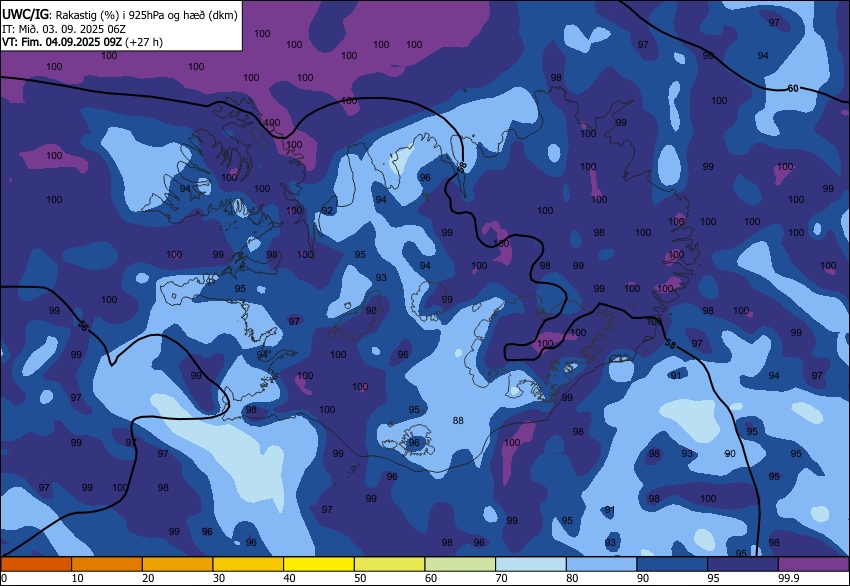Click the purple legend swatch above 99.9
The image size is (850, 586).
tap(814, 564)
